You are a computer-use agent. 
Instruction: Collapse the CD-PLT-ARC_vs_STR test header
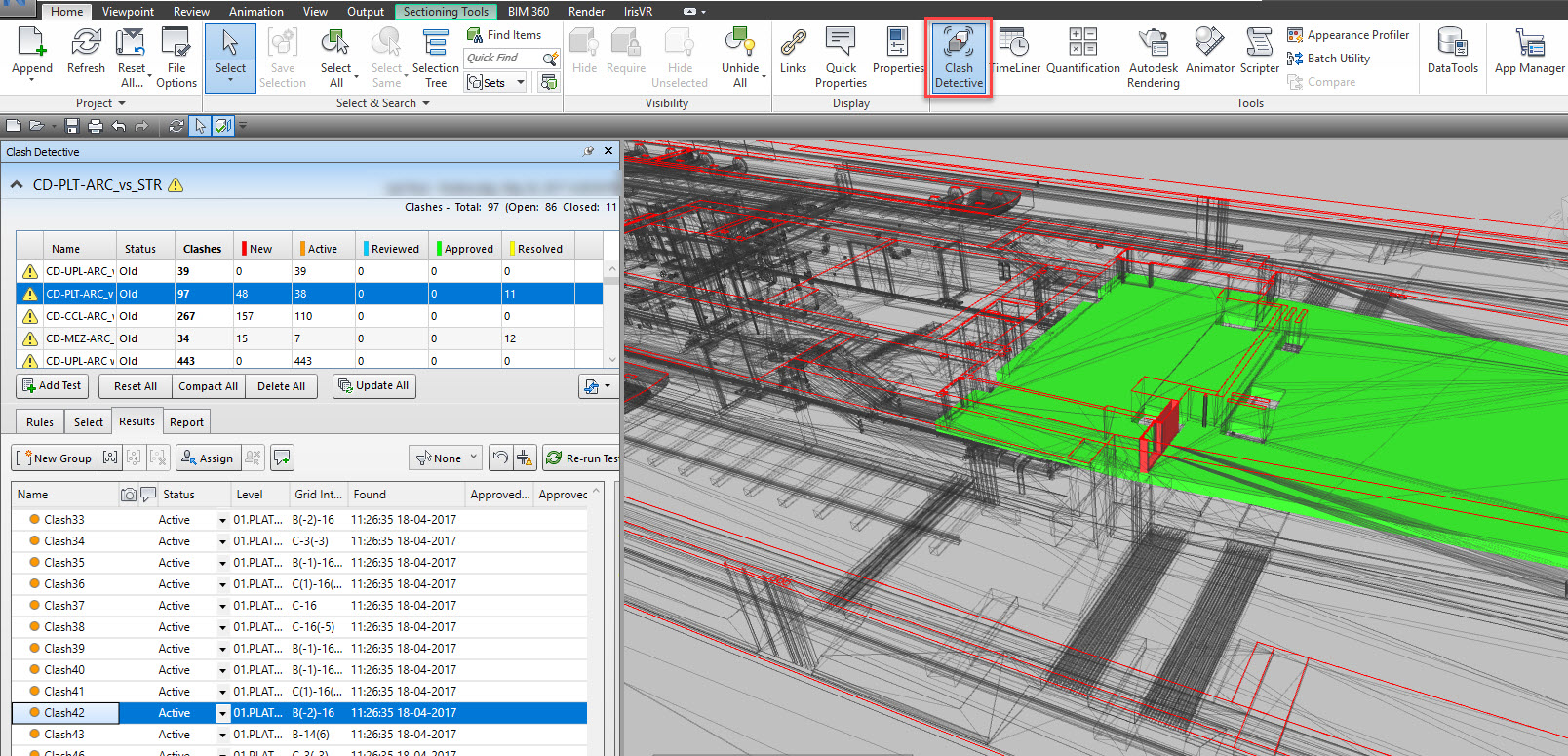pyautogui.click(x=17, y=184)
